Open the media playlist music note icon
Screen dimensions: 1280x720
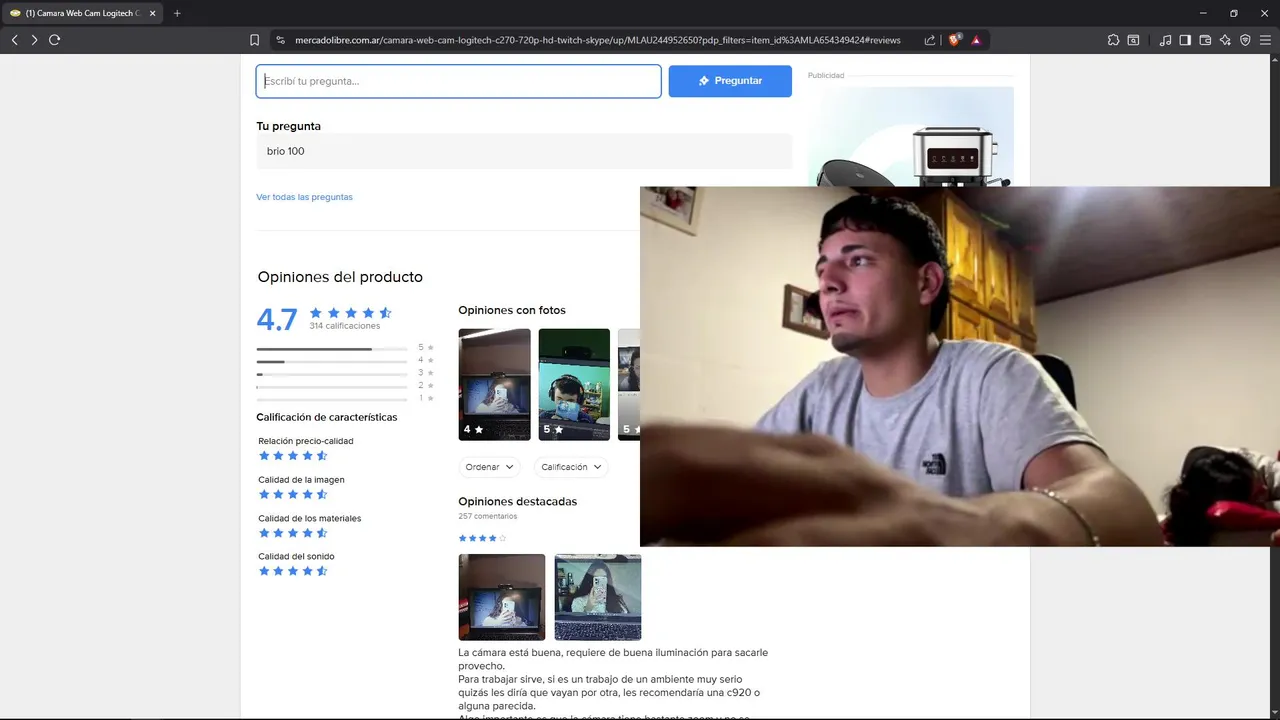pos(1165,40)
